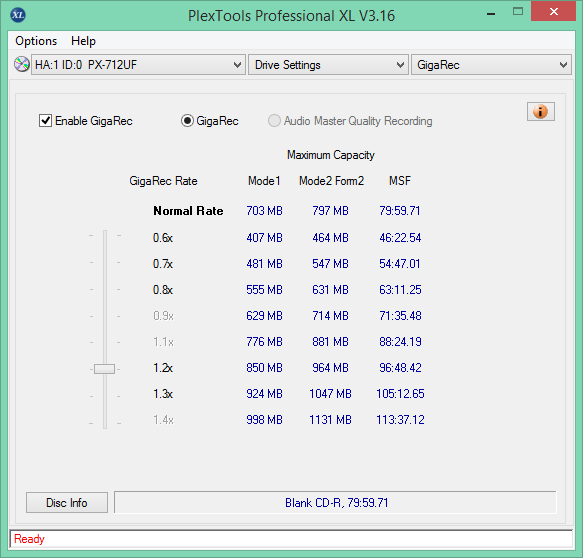Open the GigaRec function dropdown

coord(491,65)
